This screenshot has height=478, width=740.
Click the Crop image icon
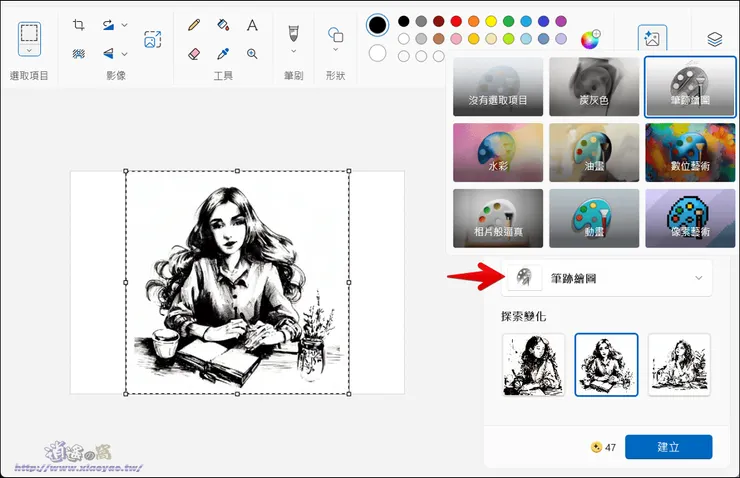(x=79, y=25)
